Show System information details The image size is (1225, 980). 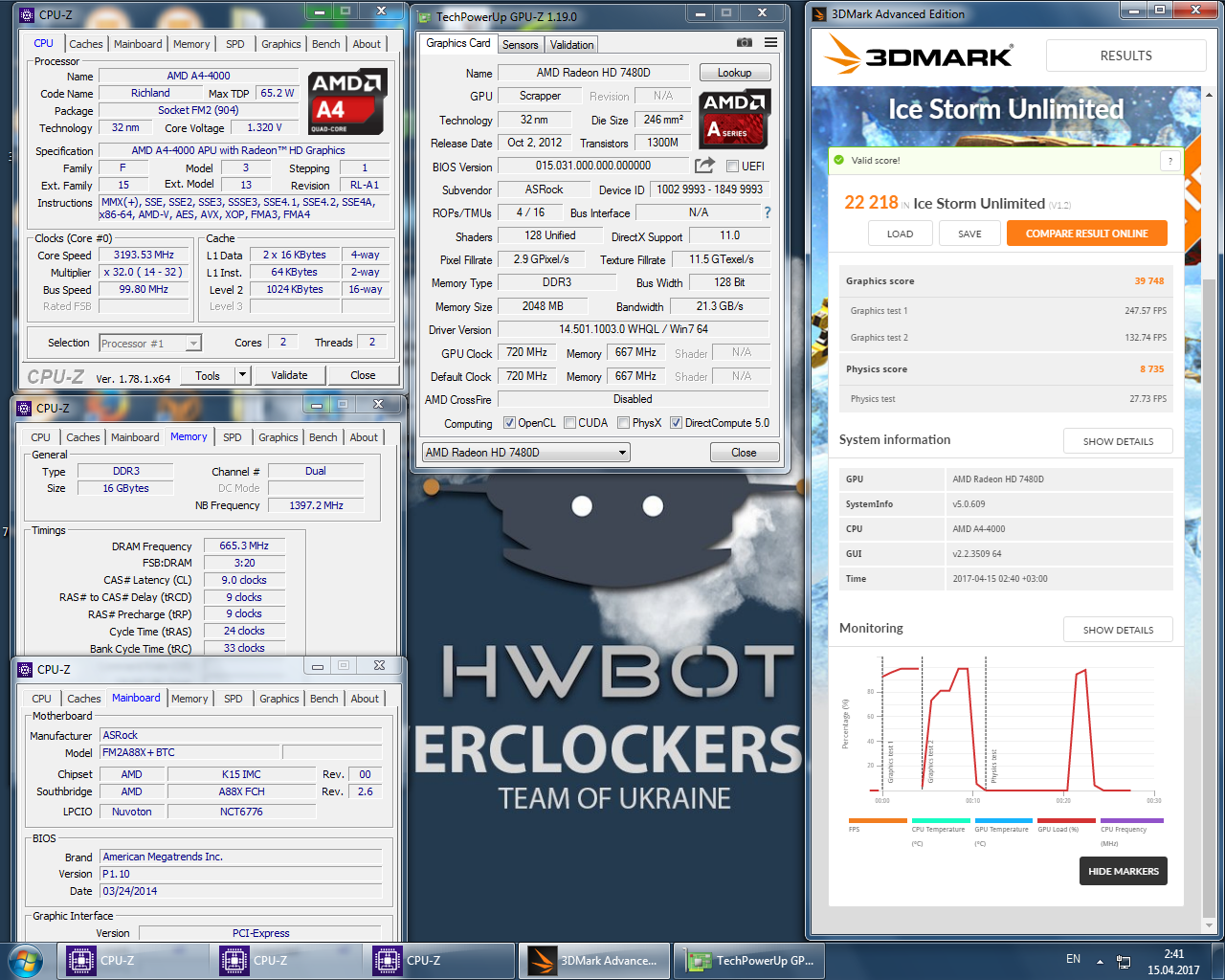click(x=1118, y=441)
